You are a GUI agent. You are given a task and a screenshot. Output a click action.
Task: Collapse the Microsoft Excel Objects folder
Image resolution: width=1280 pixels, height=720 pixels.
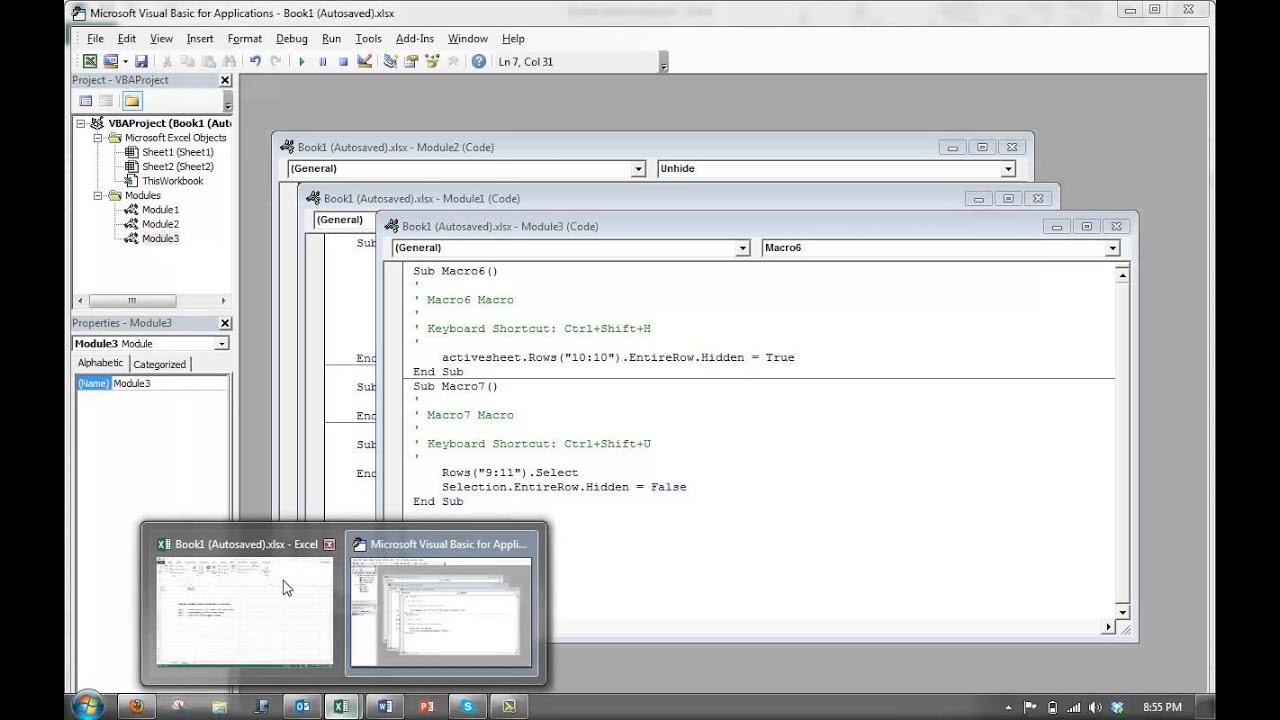coord(99,138)
